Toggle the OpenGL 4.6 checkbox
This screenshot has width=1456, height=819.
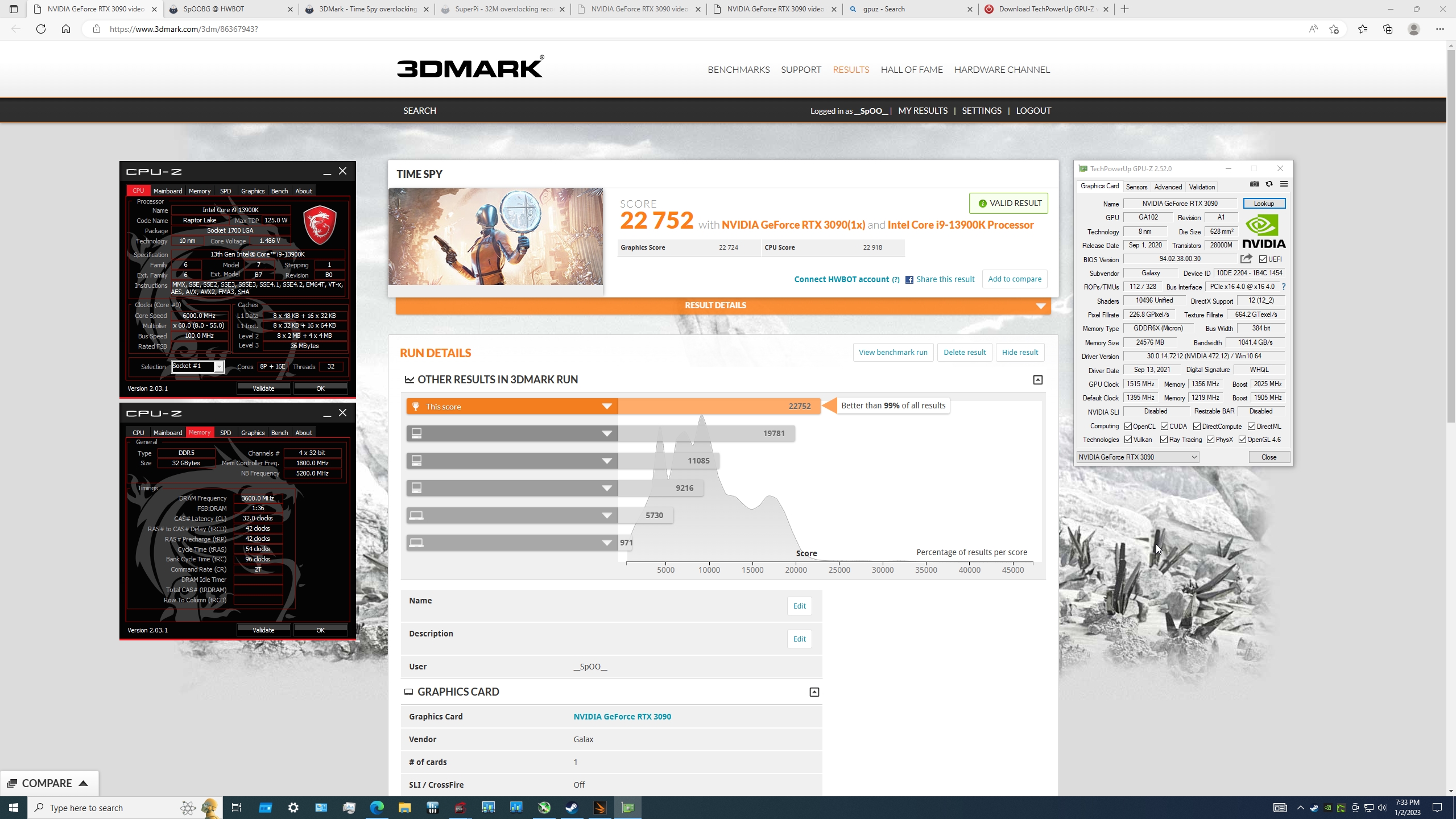(x=1242, y=440)
